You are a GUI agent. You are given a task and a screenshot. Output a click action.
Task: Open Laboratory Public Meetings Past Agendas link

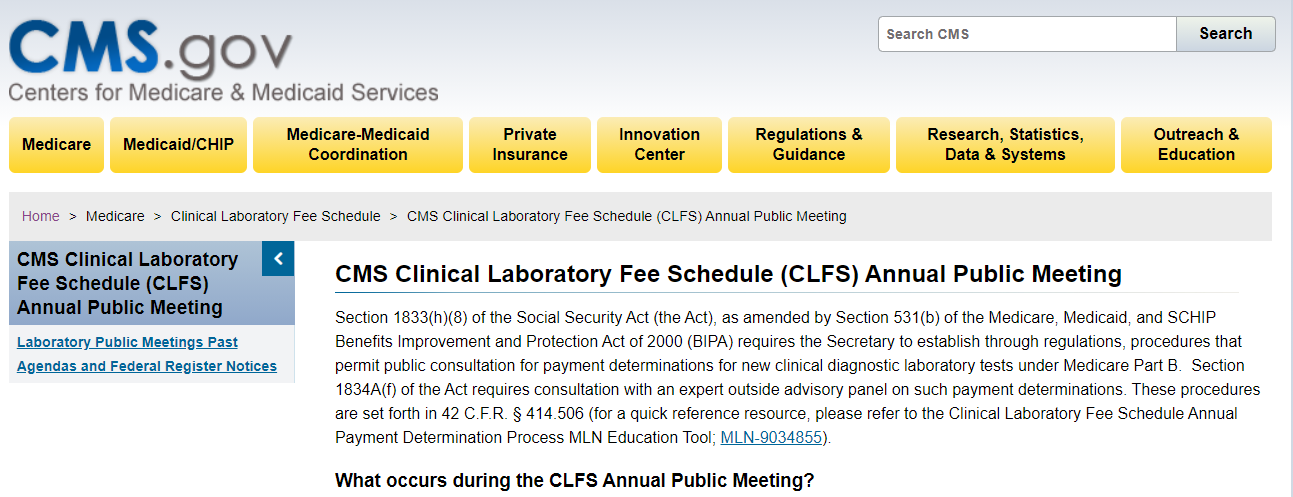pos(147,354)
